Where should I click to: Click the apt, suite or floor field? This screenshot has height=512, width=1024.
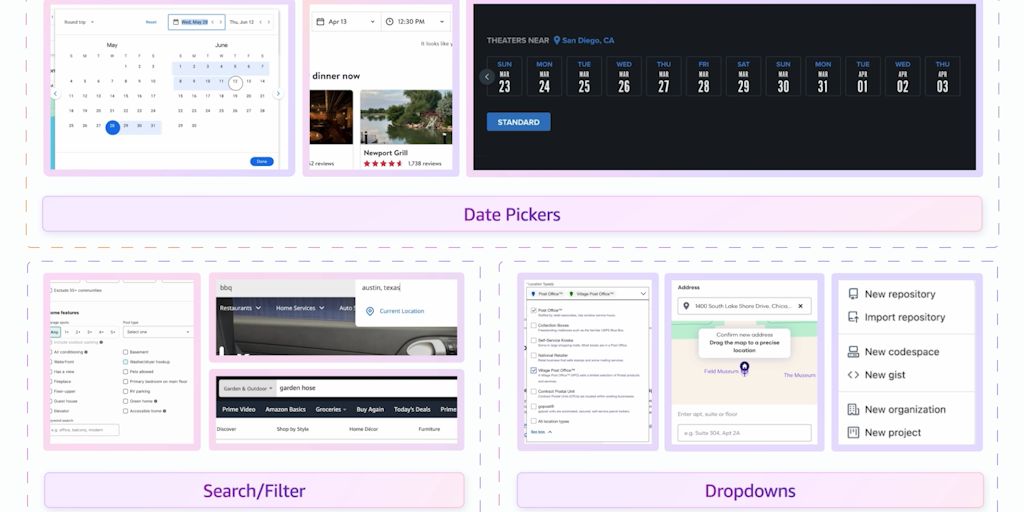point(744,433)
